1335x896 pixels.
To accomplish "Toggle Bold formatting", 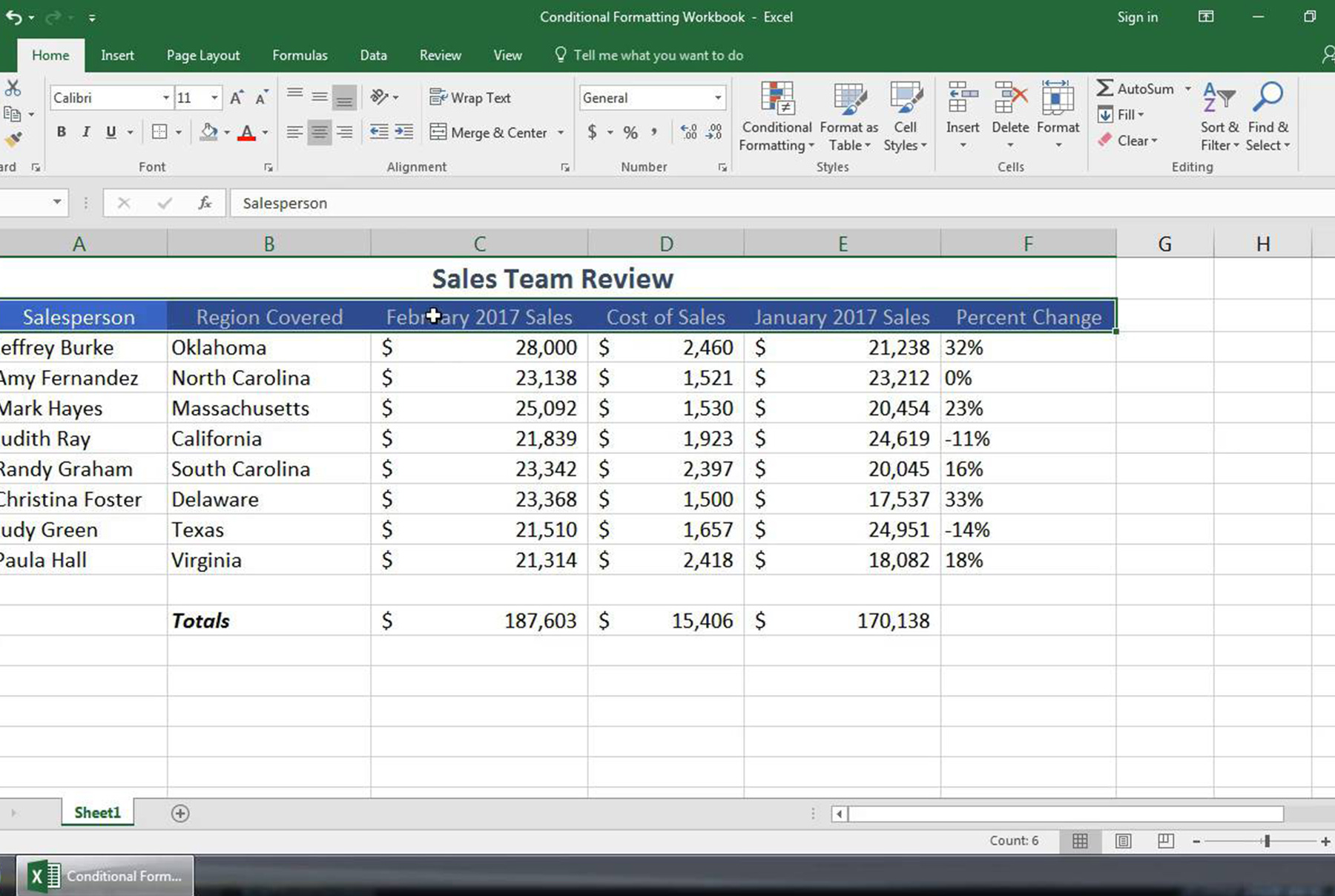I will tap(62, 132).
